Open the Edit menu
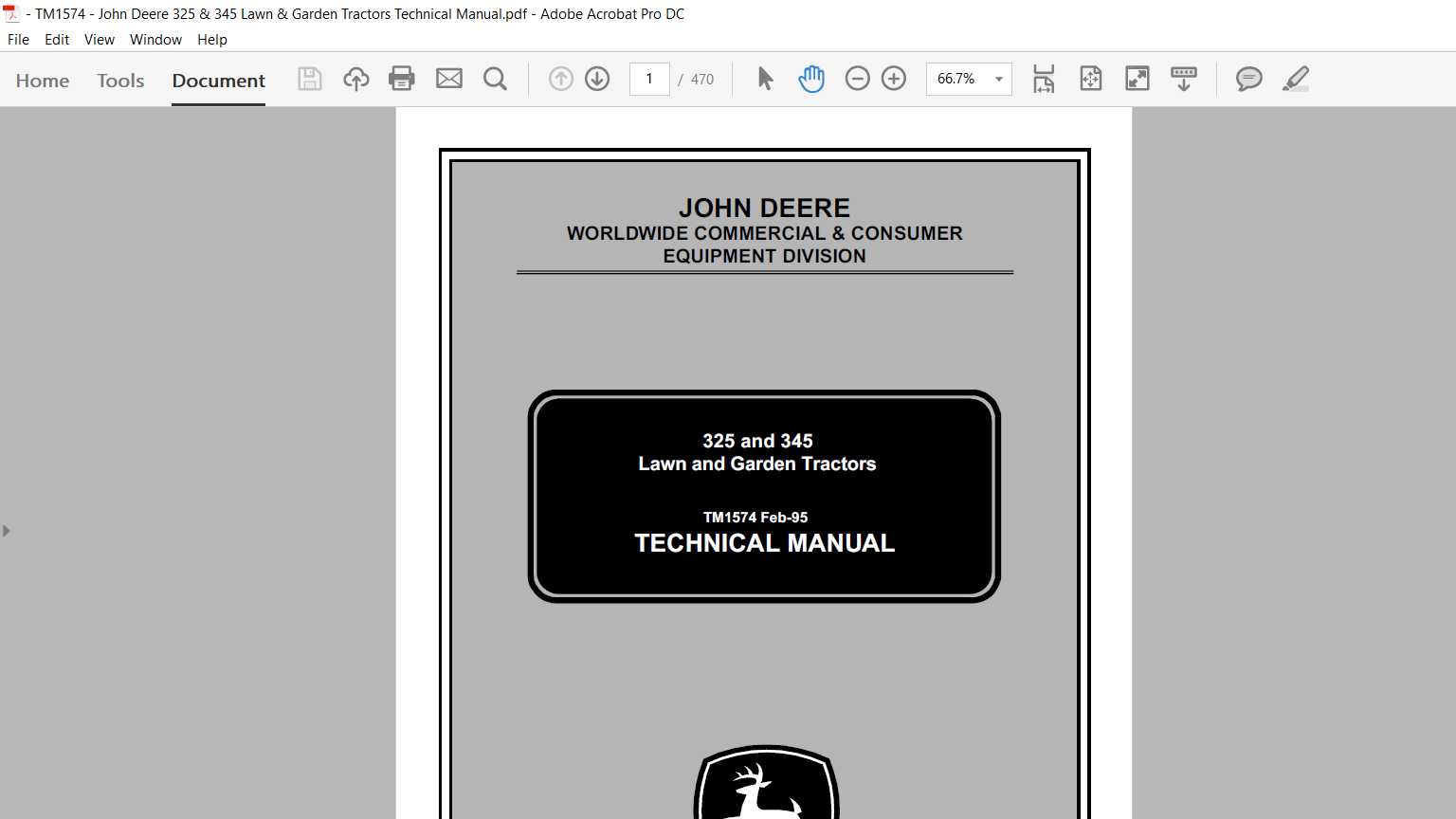Image resolution: width=1456 pixels, height=819 pixels. [57, 40]
